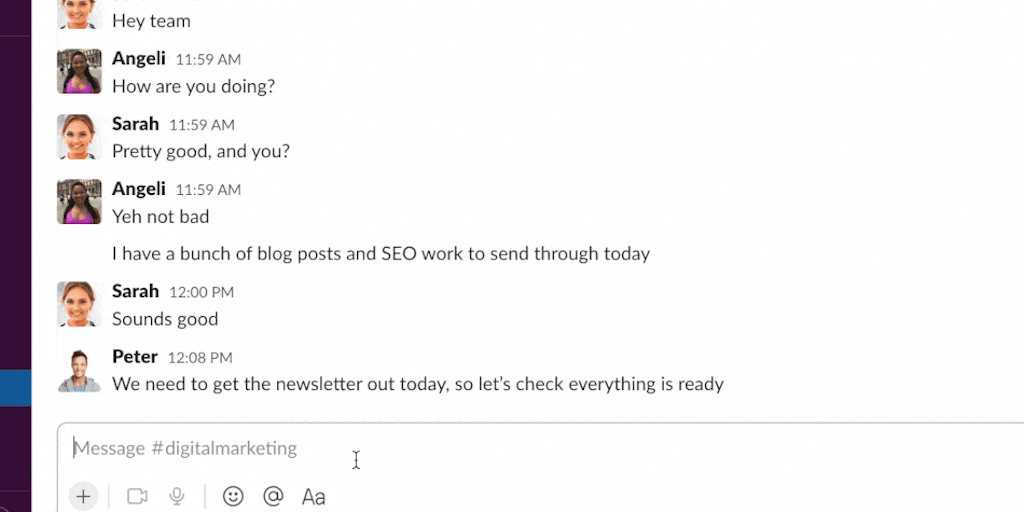1024x512 pixels.
Task: Open Sarah's profile from "Sounds good" message
Action: [135, 291]
